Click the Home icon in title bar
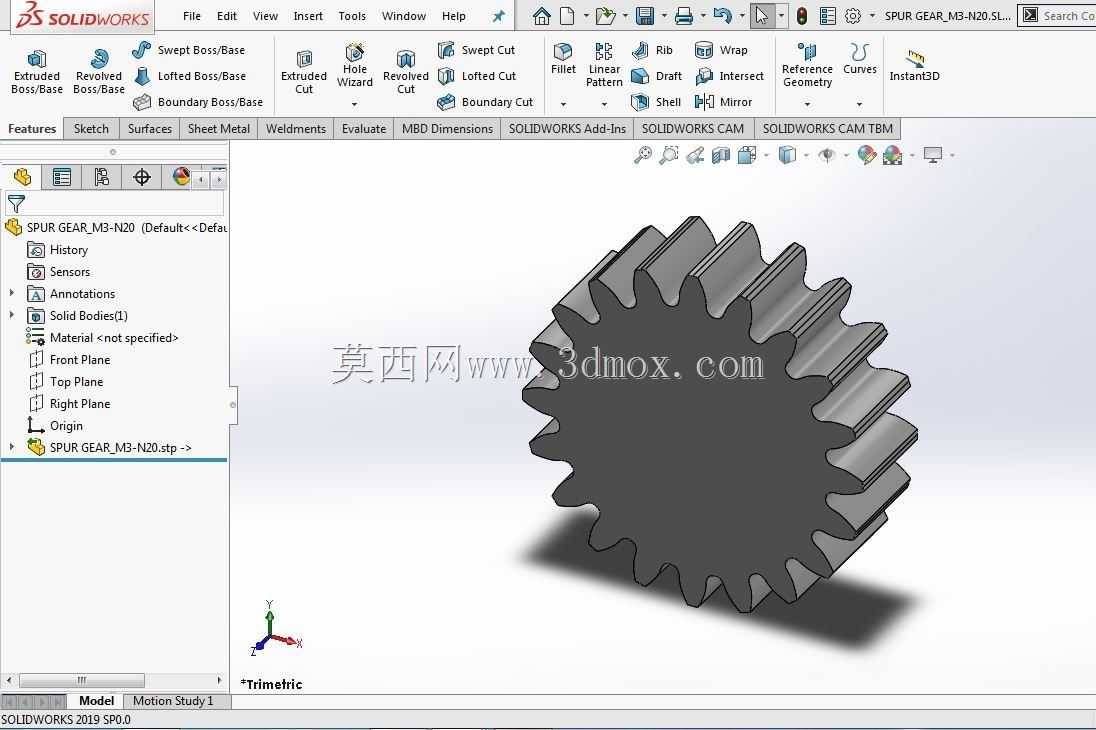This screenshot has height=730, width=1096. pos(541,15)
